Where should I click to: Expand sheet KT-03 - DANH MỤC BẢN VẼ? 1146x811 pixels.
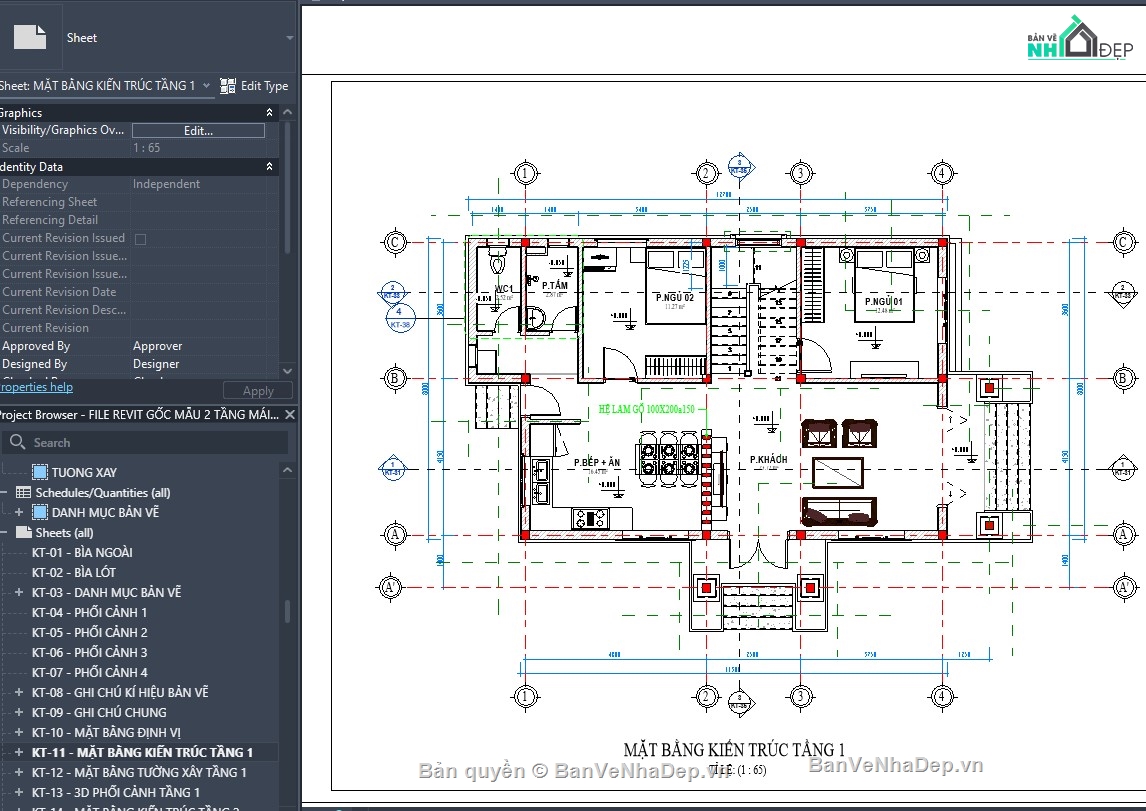(x=19, y=593)
